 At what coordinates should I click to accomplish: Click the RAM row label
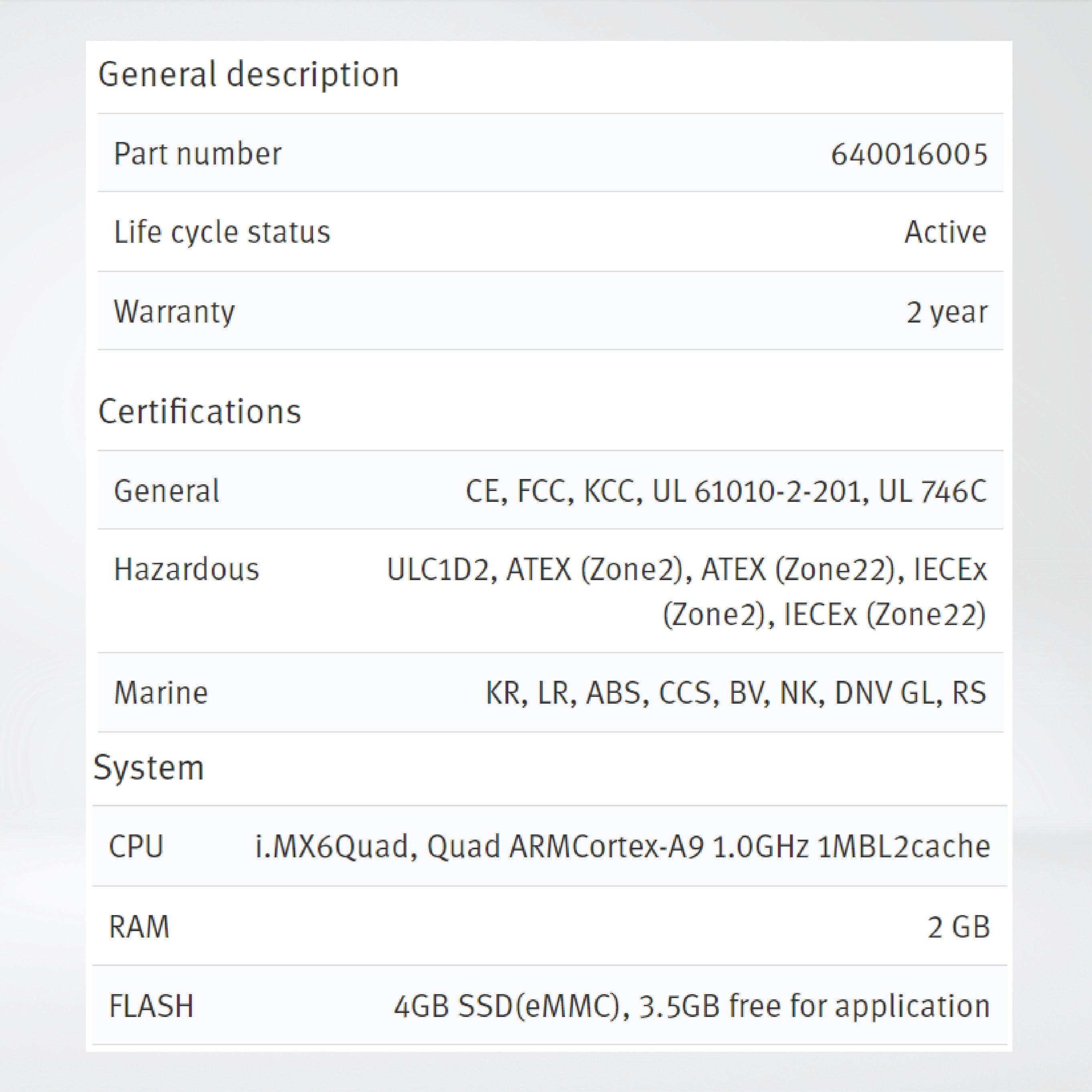[139, 927]
